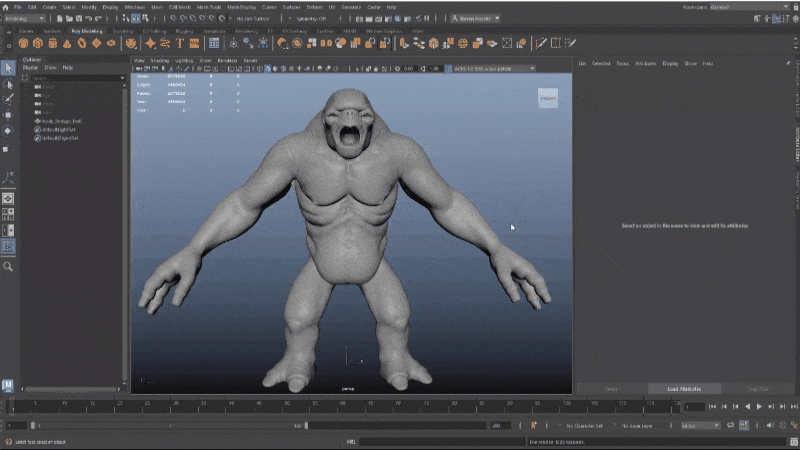Select the arrow Select tool in toolbox
The height and width of the screenshot is (450, 800).
8,68
